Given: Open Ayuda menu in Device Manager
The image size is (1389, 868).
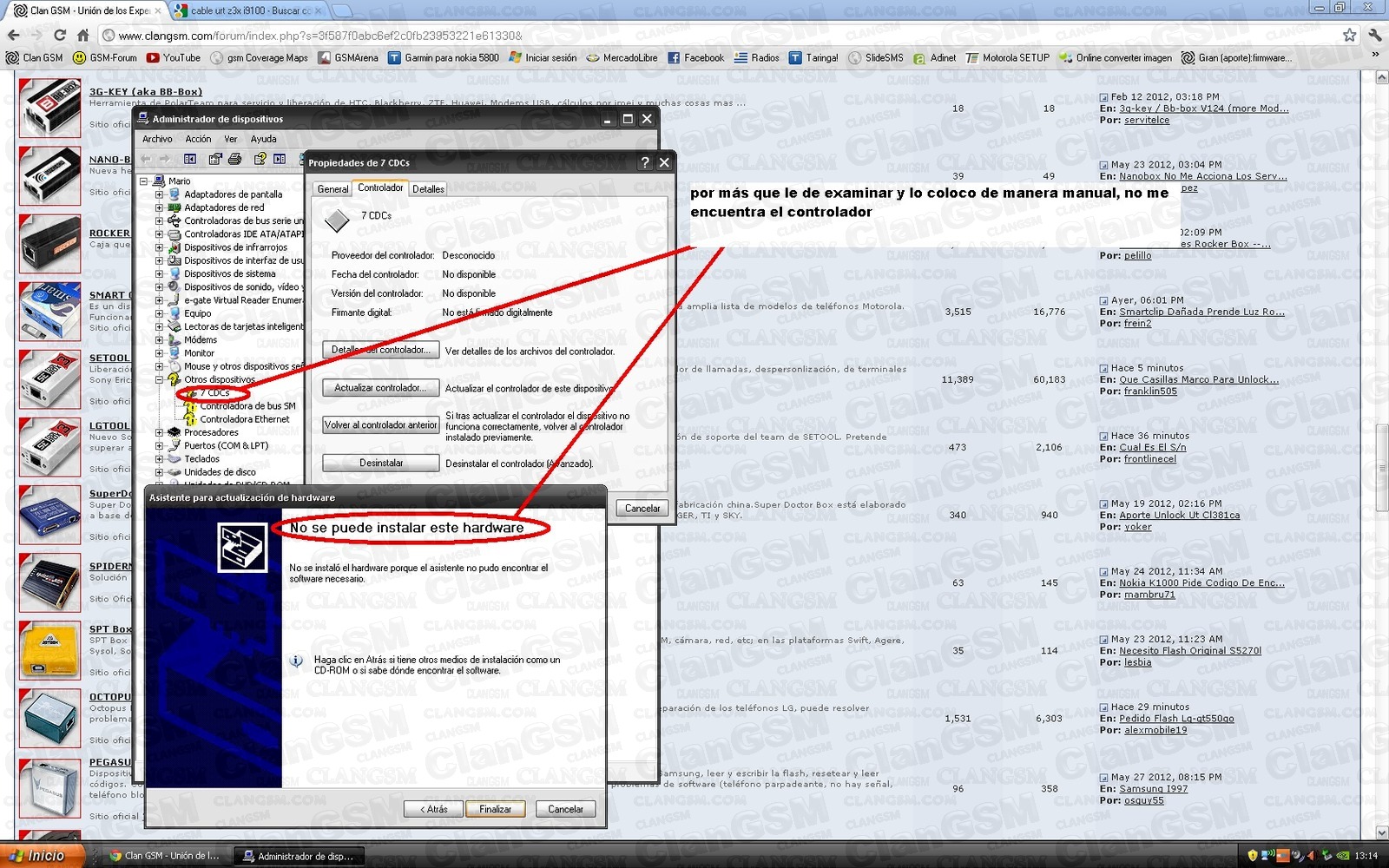Looking at the screenshot, I should coord(263,139).
